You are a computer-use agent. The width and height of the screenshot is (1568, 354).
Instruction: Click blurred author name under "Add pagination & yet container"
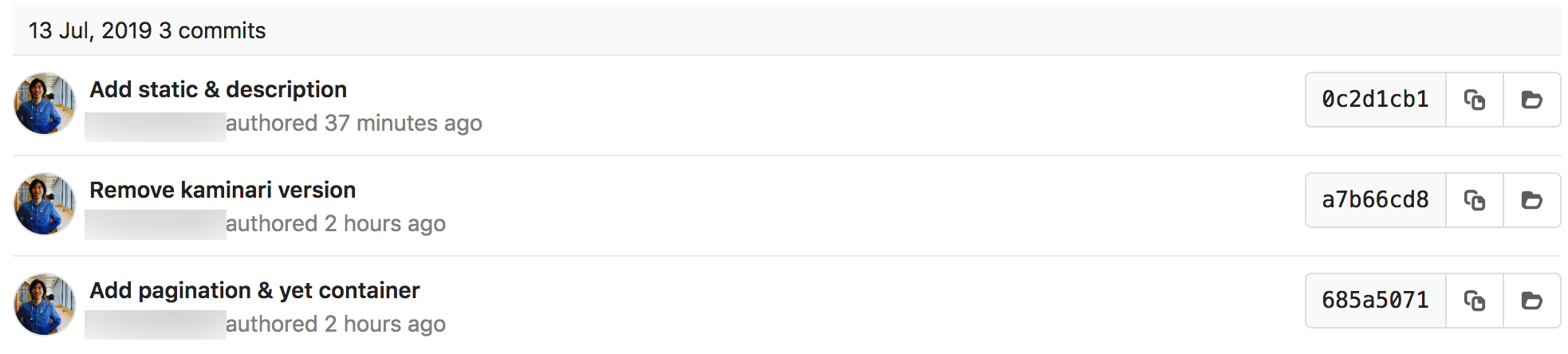coord(155,325)
